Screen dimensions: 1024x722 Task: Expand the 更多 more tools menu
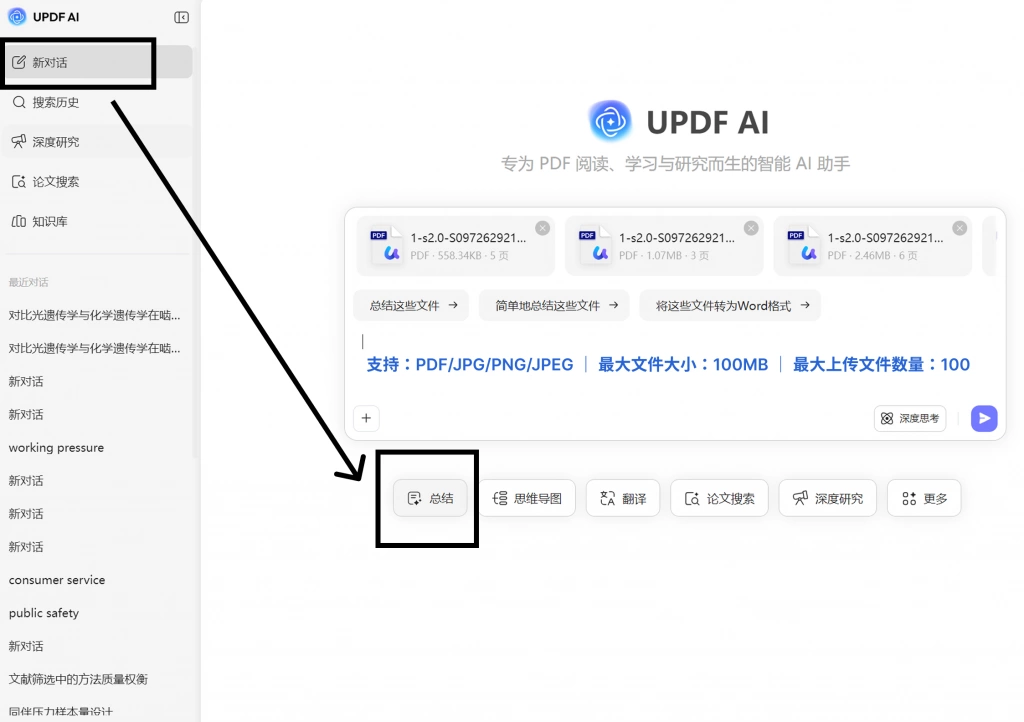pos(924,498)
